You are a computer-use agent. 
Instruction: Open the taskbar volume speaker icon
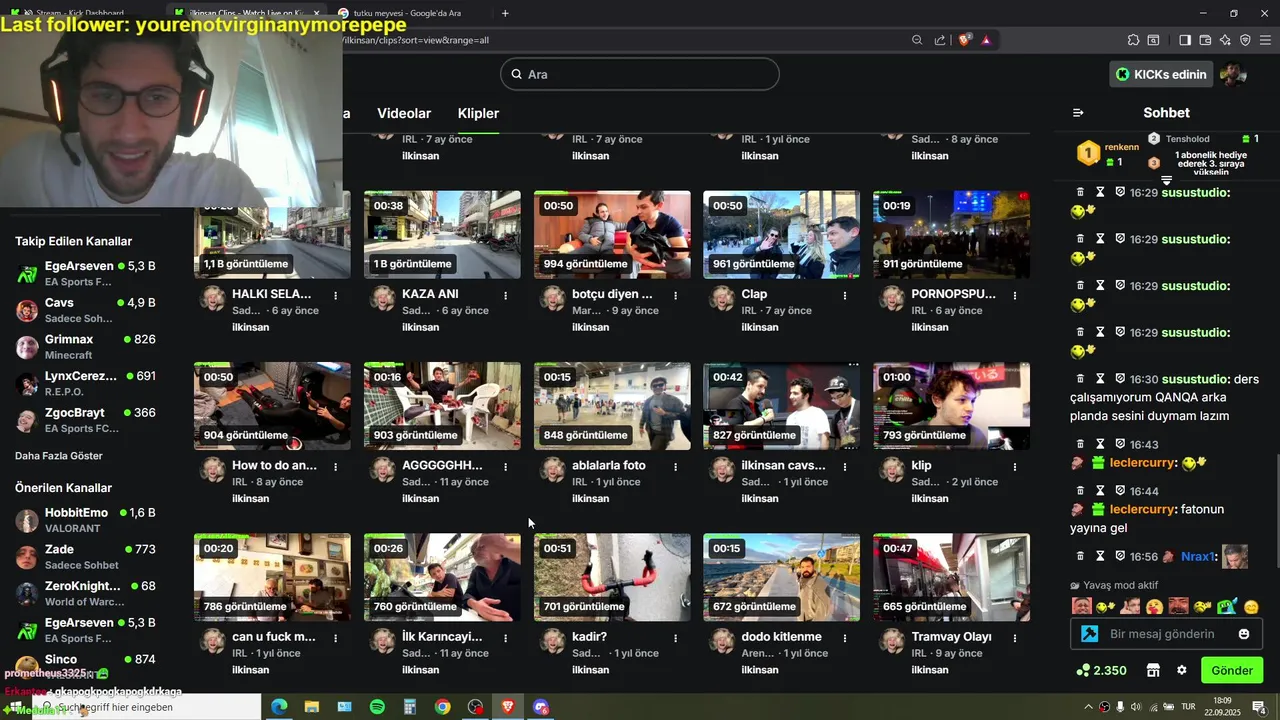(x=1136, y=707)
